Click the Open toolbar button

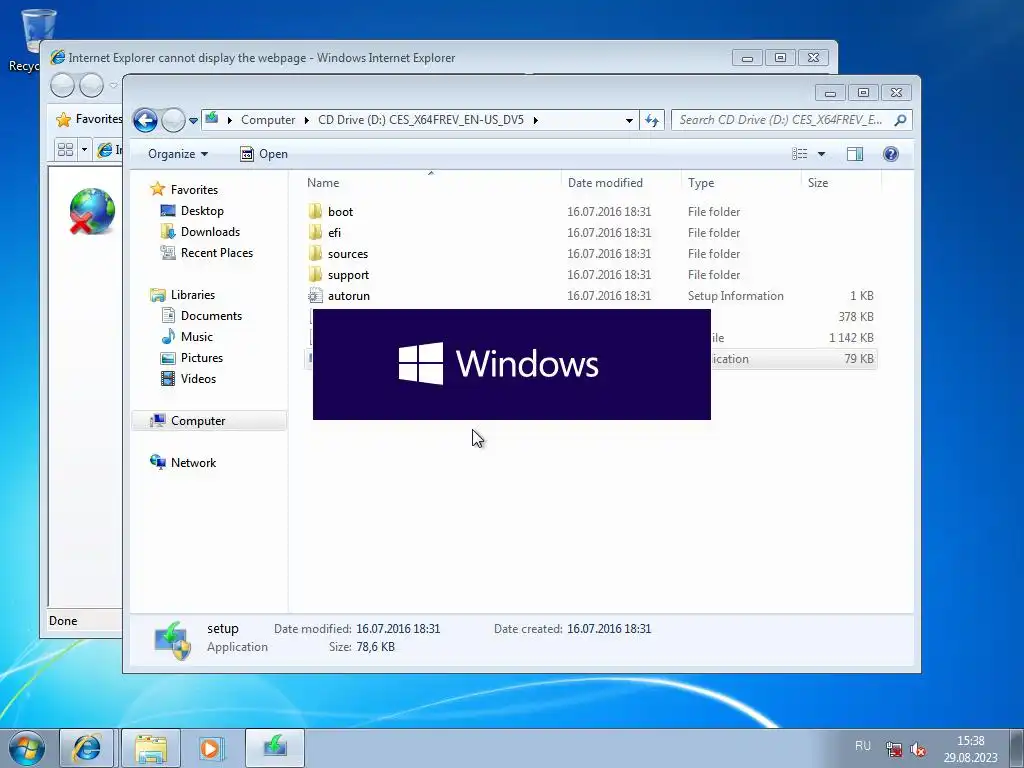click(264, 154)
